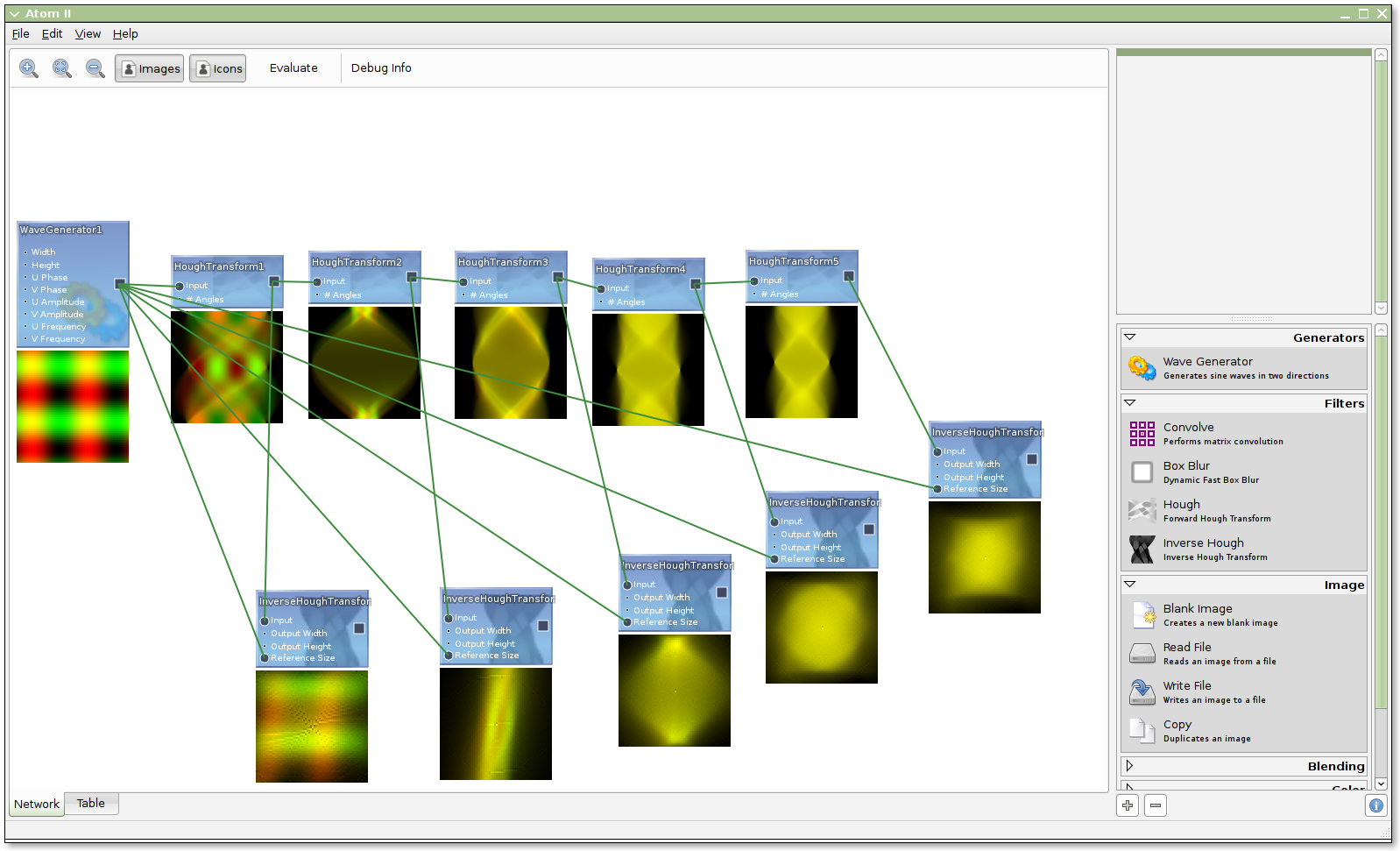Screen dimensions: 1400x851
Task: Click the zoom out magnifier icon
Action: tap(95, 68)
